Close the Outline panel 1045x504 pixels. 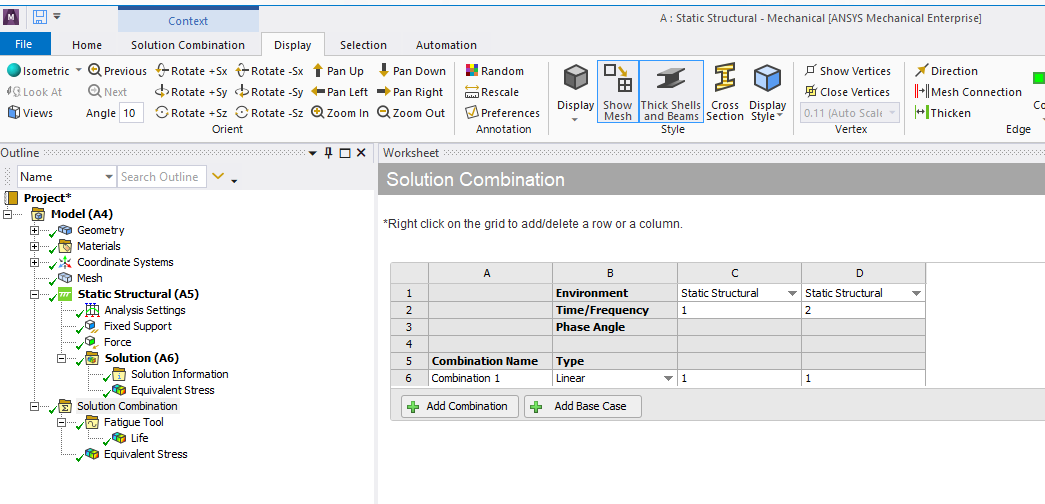361,153
